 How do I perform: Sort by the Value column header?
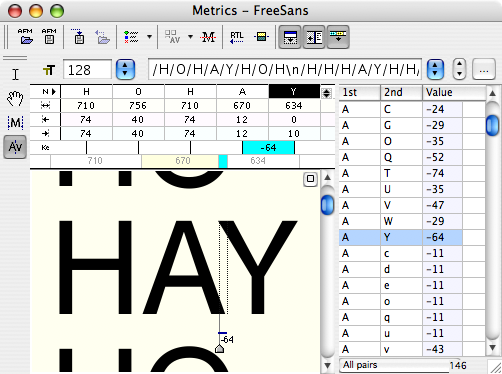point(454,92)
